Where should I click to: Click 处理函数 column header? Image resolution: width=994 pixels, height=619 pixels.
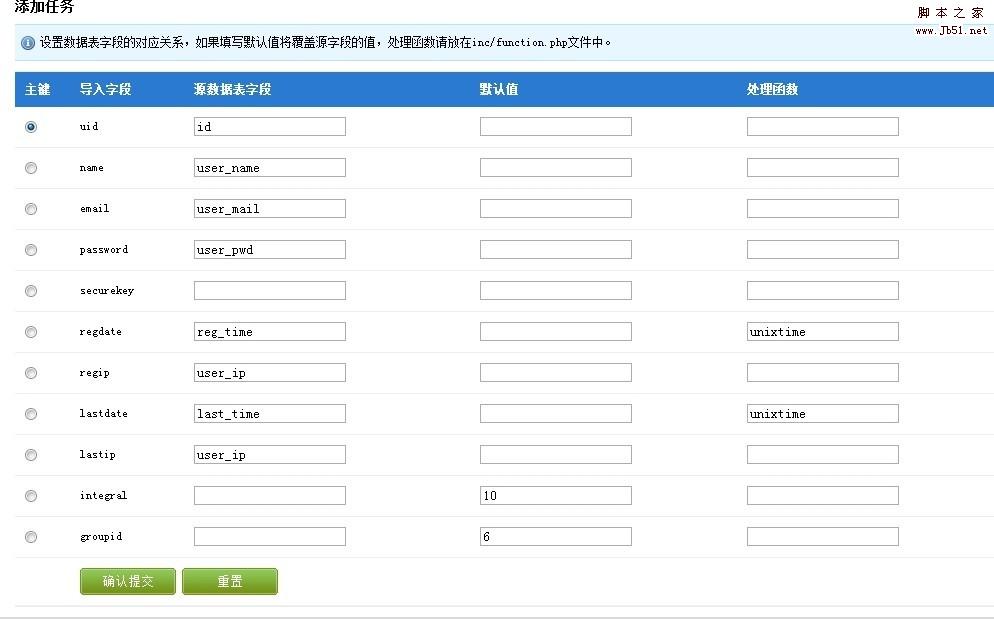click(772, 89)
